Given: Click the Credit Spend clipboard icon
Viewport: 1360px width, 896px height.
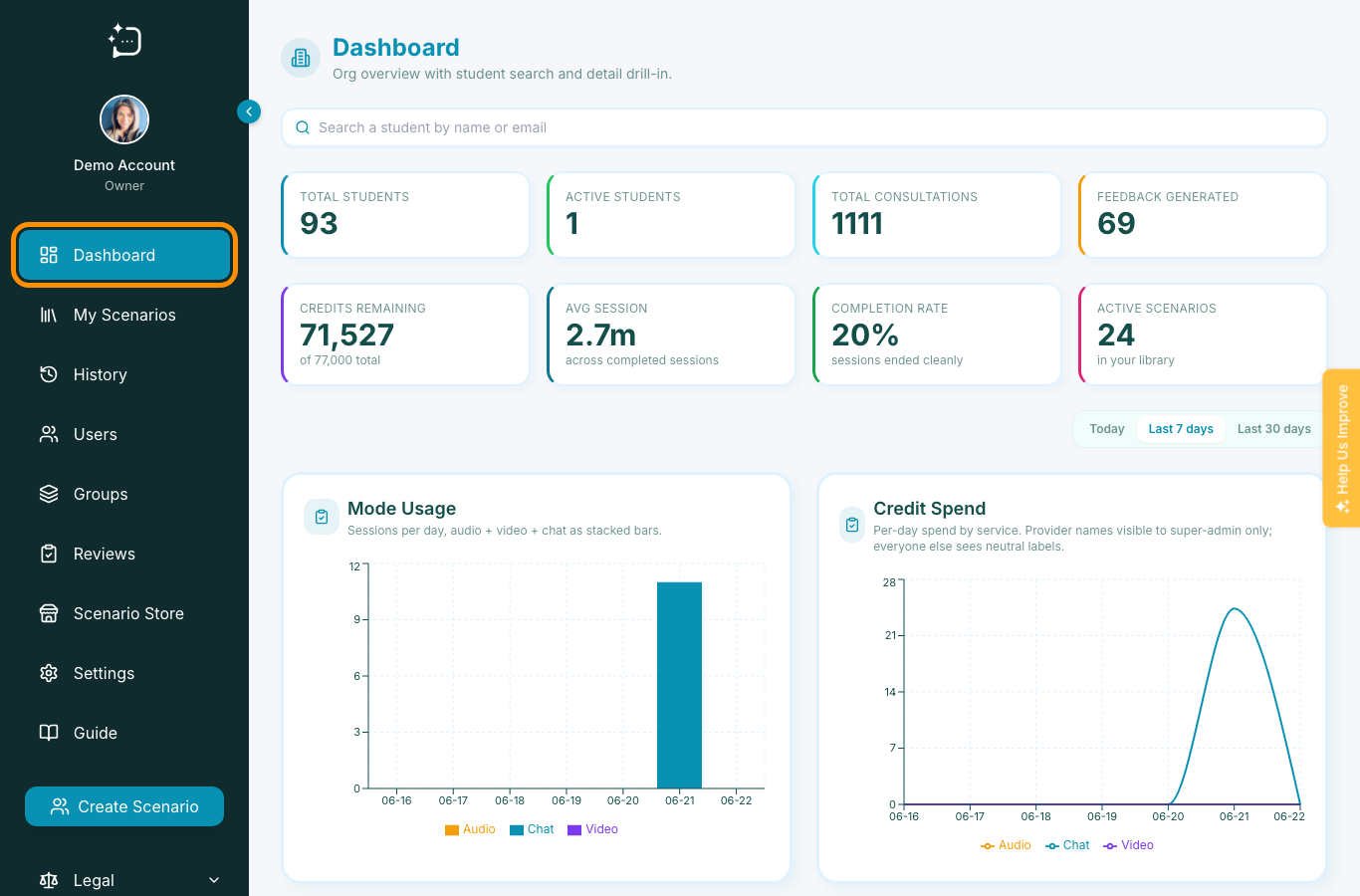Looking at the screenshot, I should click(852, 525).
